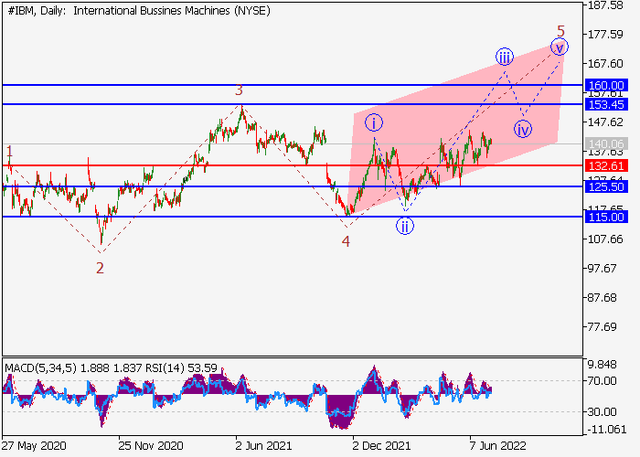Click the 187.58 price axis value
640x457 pixels.
tap(606, 6)
